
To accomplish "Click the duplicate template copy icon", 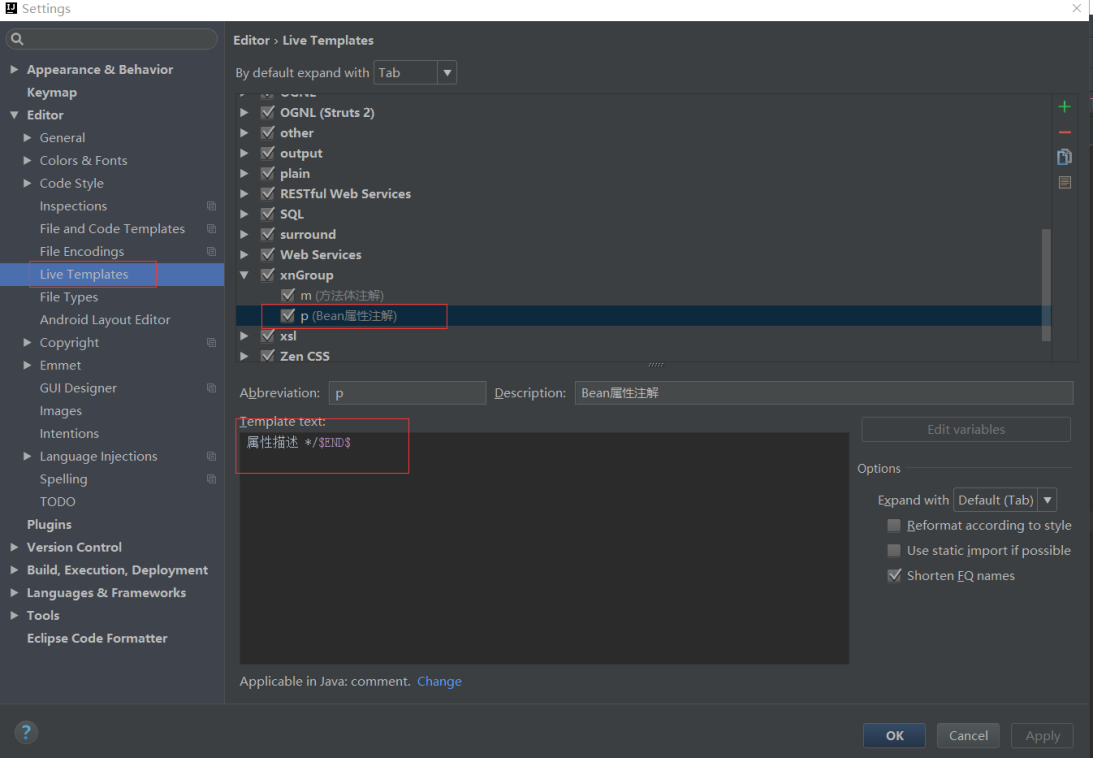I will (1064, 157).
